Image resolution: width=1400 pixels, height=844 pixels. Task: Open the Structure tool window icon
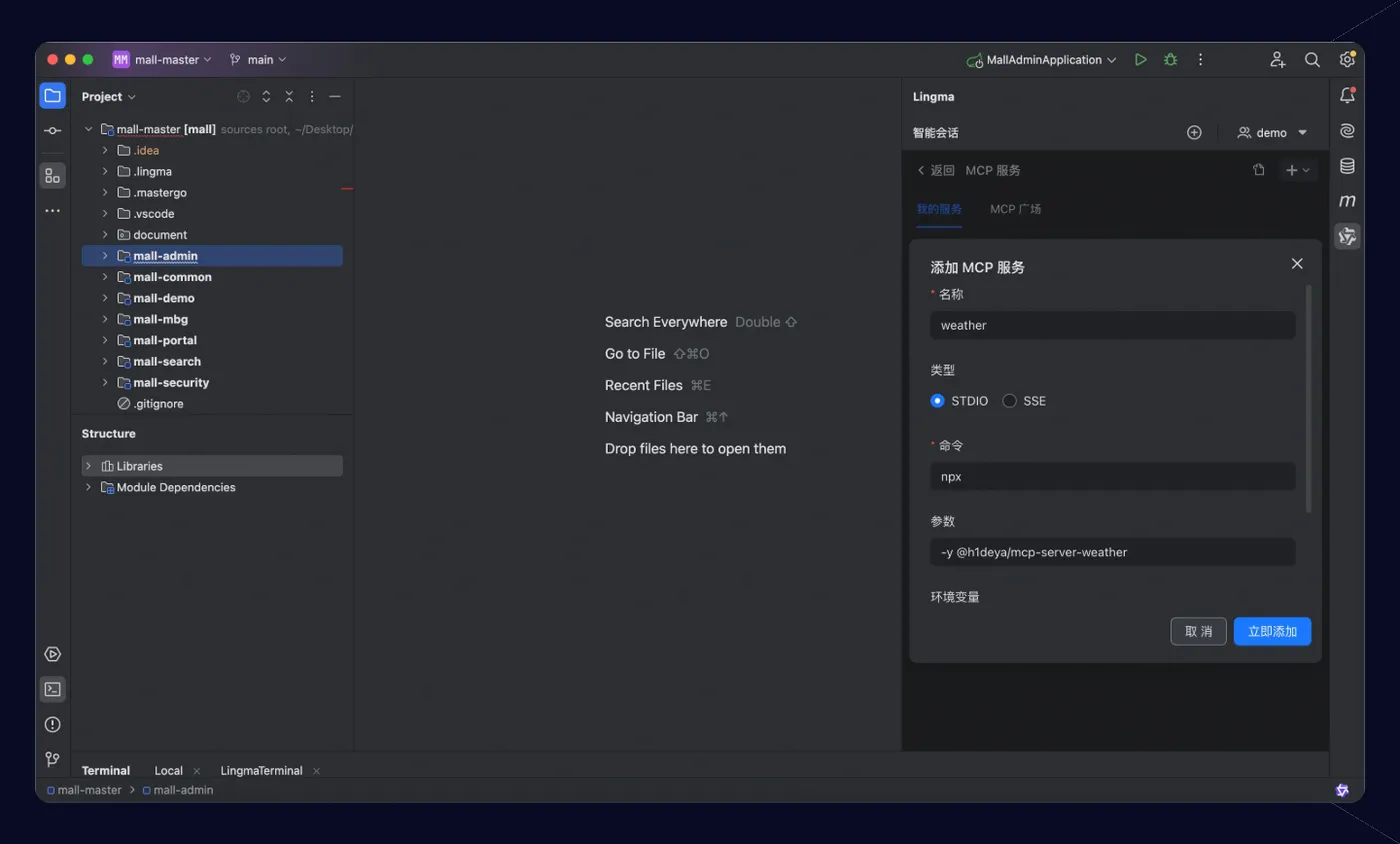click(x=52, y=176)
